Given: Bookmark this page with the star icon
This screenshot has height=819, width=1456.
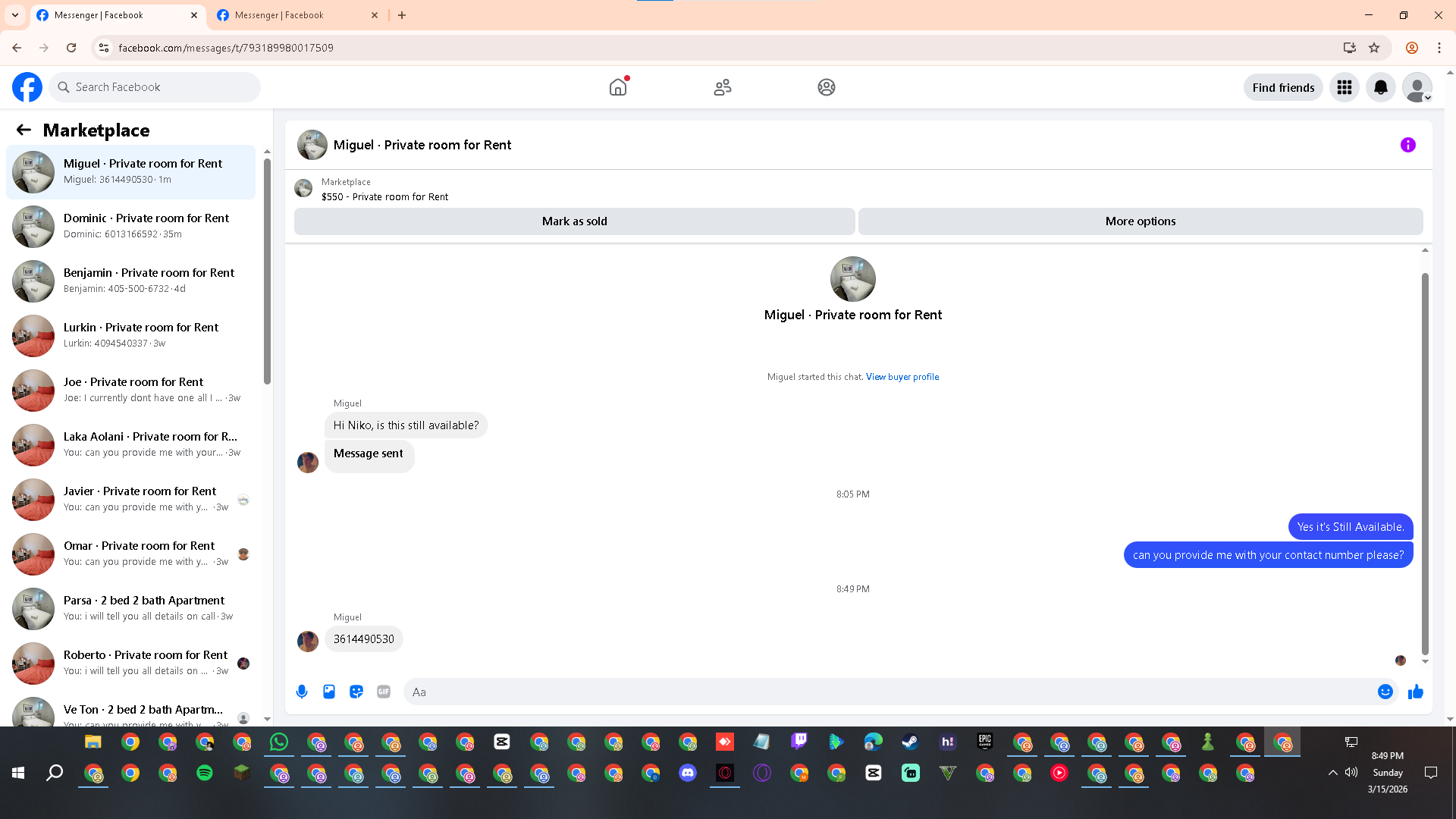Looking at the screenshot, I should coord(1374,48).
